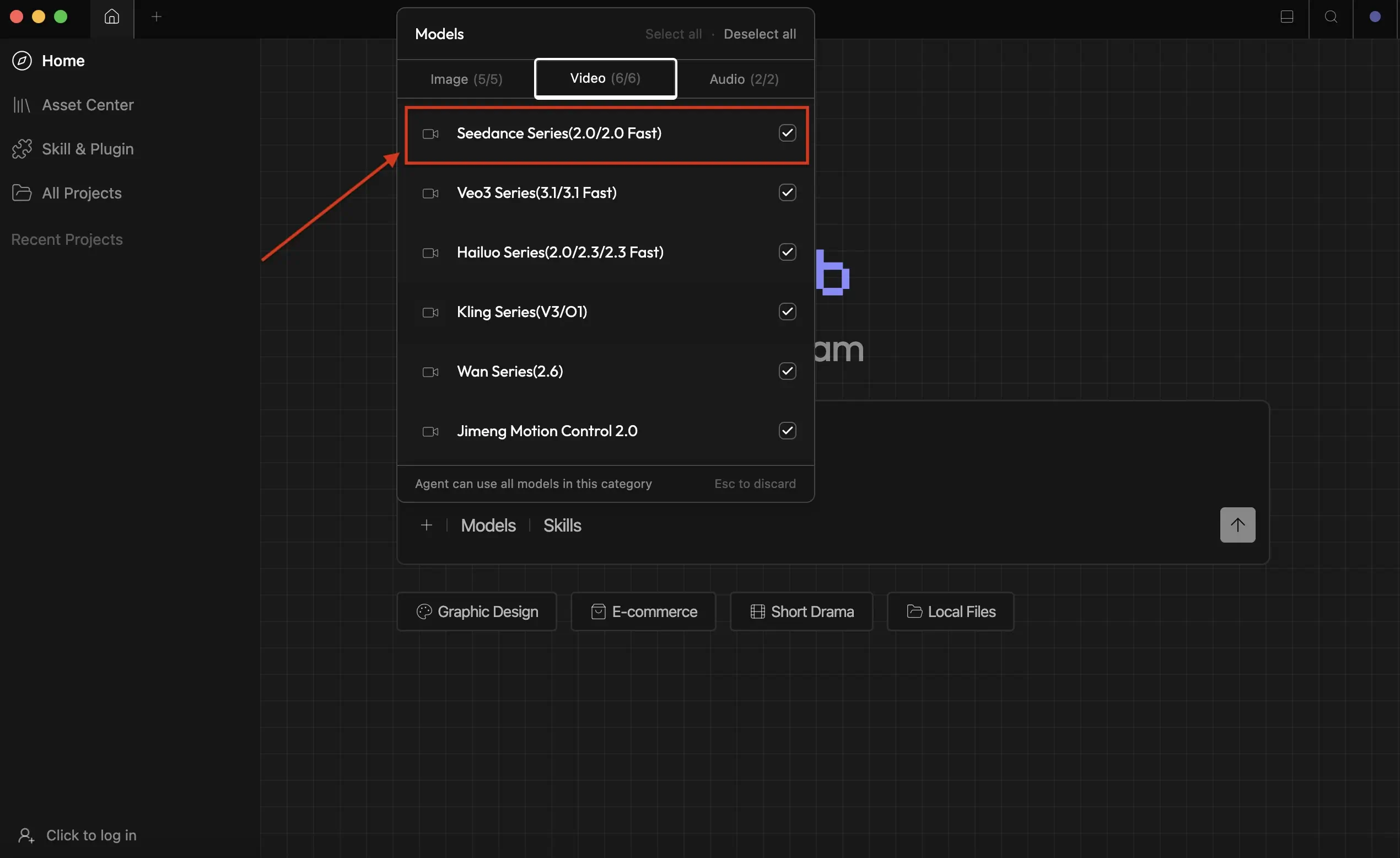Click the camera icon beside Hailuo Series
This screenshot has width=1400, height=858.
pyautogui.click(x=430, y=253)
